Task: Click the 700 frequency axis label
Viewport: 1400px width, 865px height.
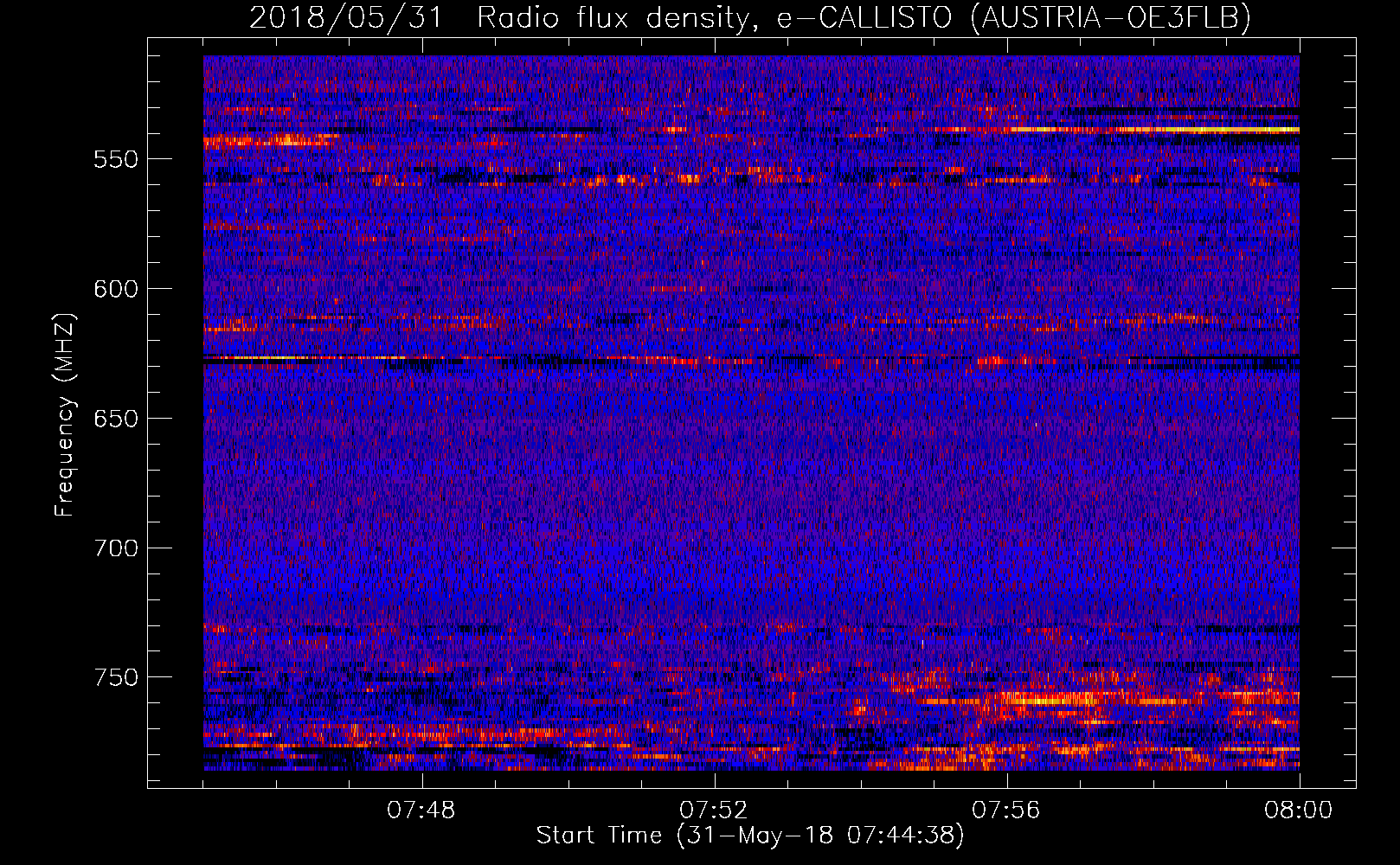Action: pyautogui.click(x=116, y=549)
